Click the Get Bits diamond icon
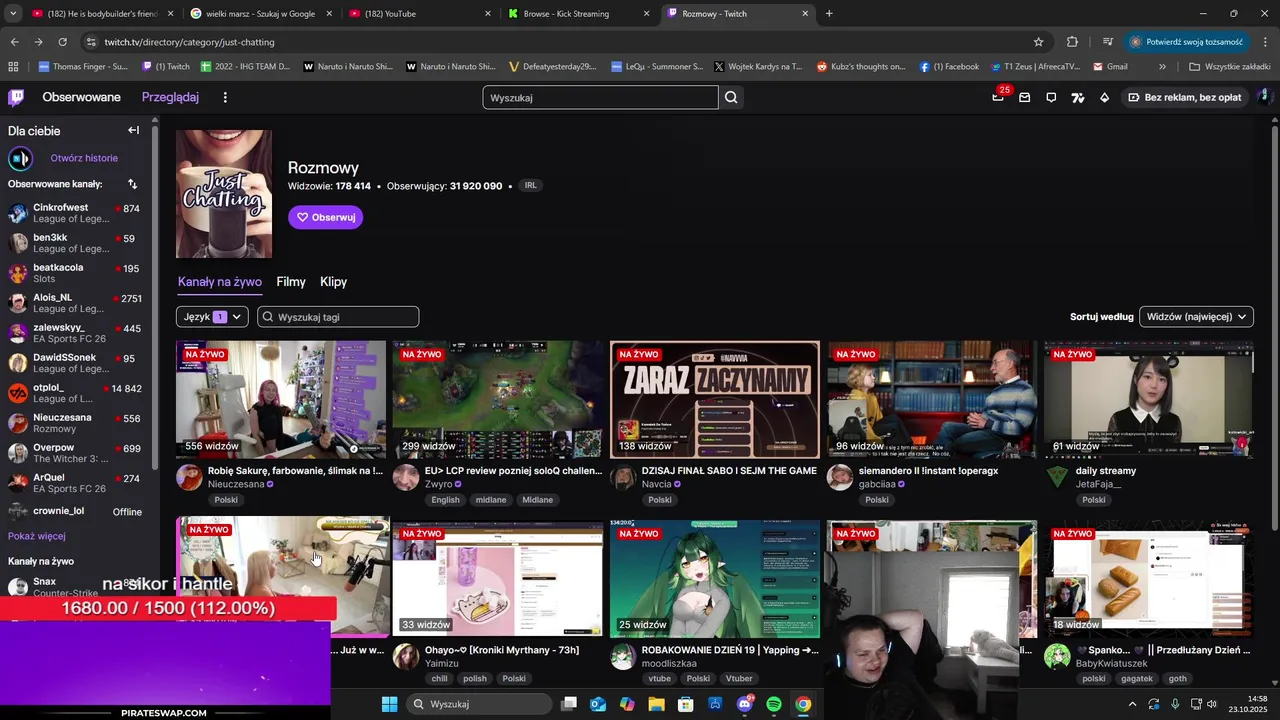The height and width of the screenshot is (720, 1280). 1104,97
